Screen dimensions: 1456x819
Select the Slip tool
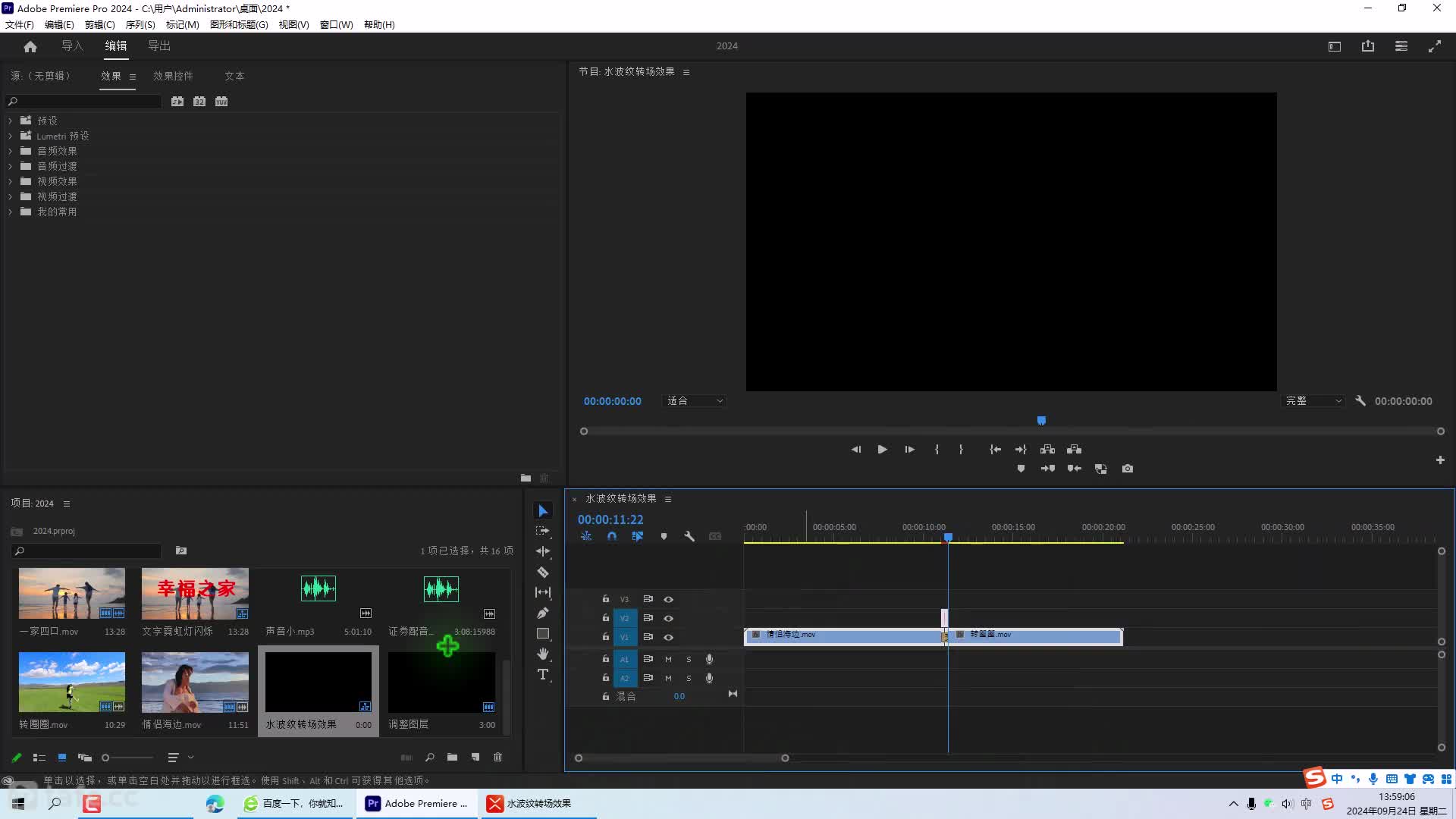(543, 592)
